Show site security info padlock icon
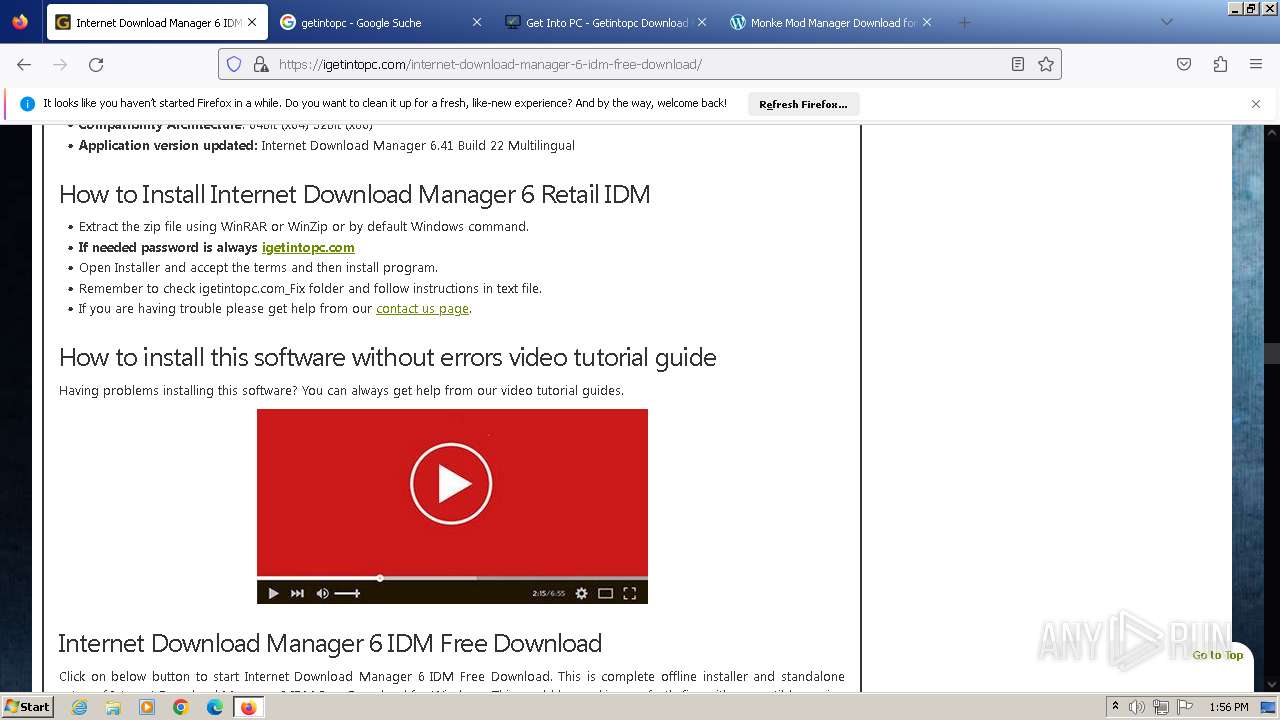The height and width of the screenshot is (720, 1280). [261, 64]
